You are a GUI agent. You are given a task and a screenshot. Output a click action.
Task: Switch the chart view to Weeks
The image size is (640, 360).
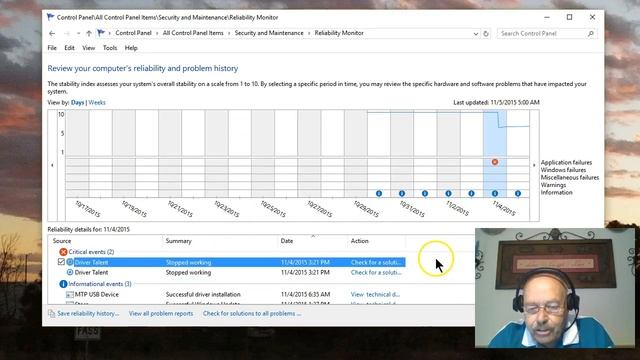pos(97,102)
